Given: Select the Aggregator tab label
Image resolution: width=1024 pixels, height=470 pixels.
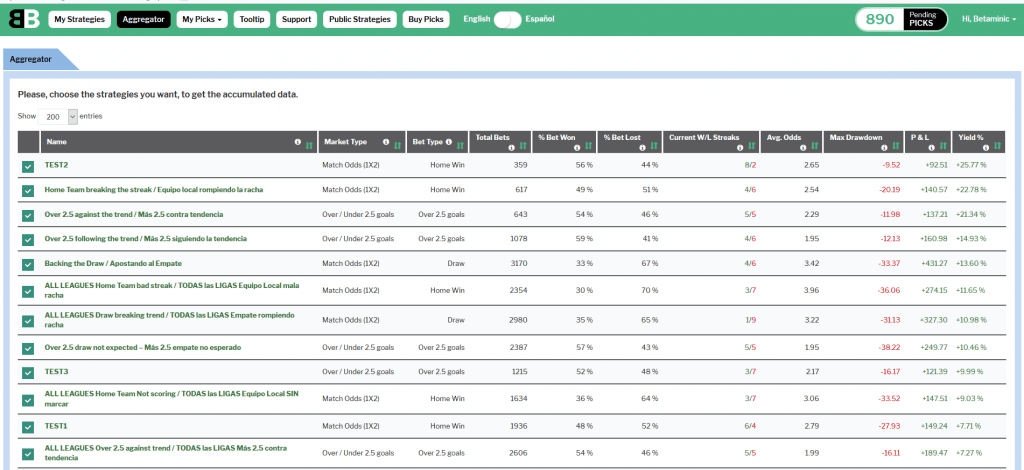Looking at the screenshot, I should [x=31, y=59].
